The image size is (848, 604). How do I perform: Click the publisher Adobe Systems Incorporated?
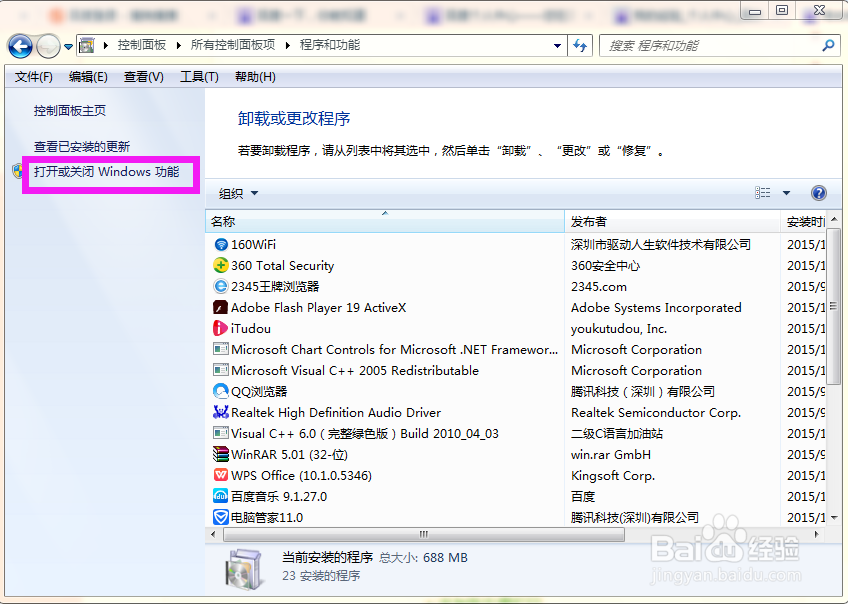(x=656, y=308)
